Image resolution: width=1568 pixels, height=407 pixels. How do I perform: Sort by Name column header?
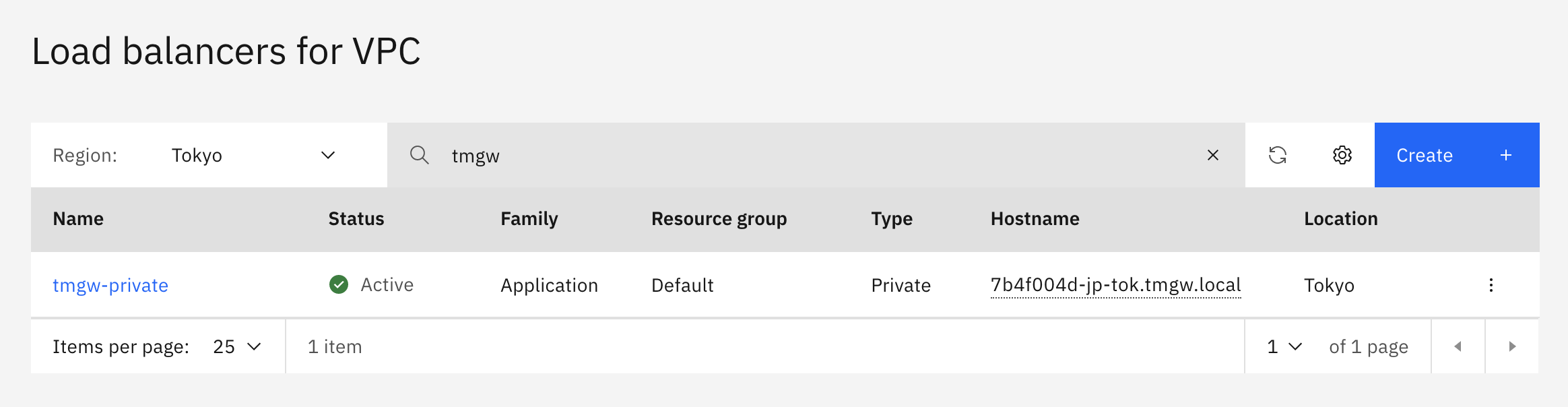tap(78, 219)
